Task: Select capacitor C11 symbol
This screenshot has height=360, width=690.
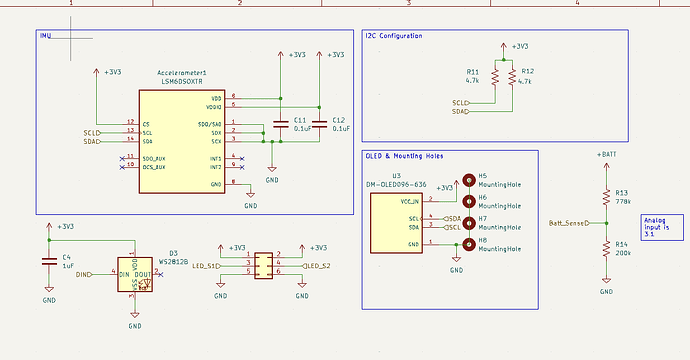Action: (x=281, y=124)
